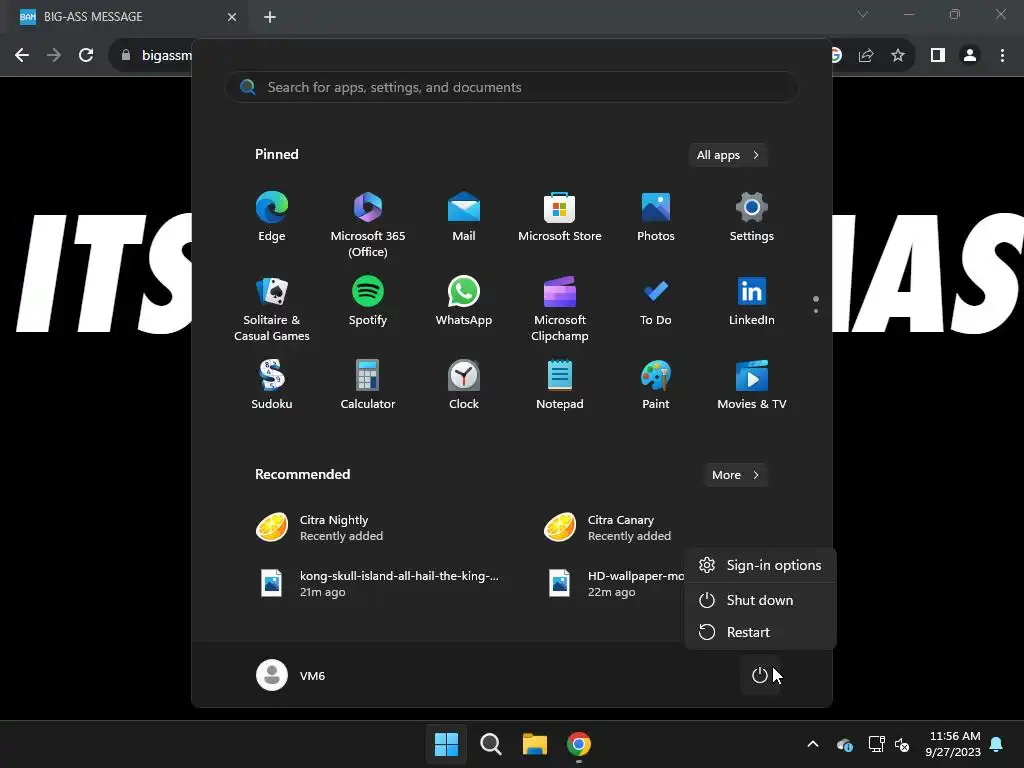Click the Windows Start button on taskbar

[447, 744]
